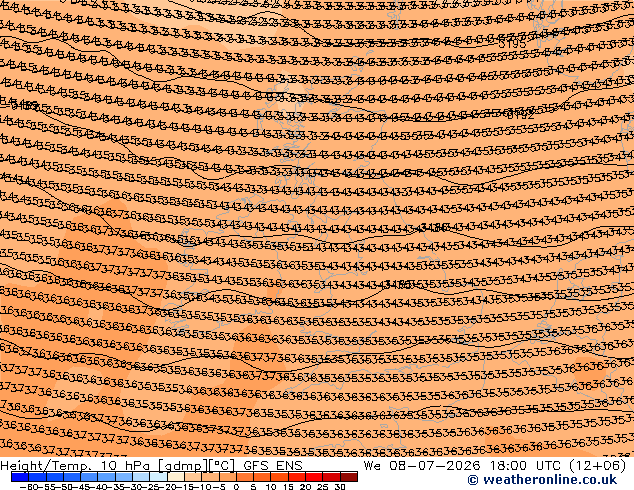Click the '-20' legend label
The height and width of the screenshot is (490, 634).
pos(168,486)
